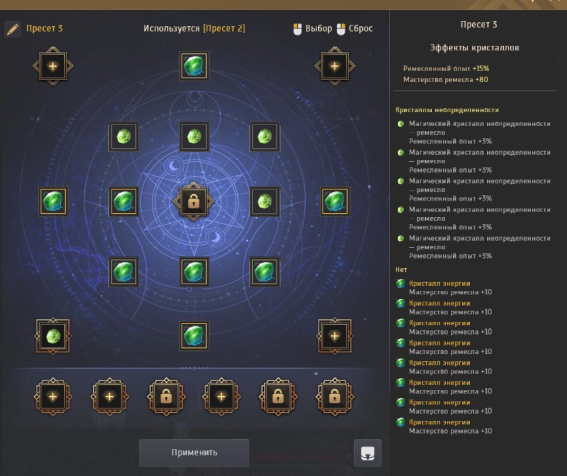Select the energy crystal at far left middle
Image resolution: width=567 pixels, height=476 pixels.
[x=53, y=201]
